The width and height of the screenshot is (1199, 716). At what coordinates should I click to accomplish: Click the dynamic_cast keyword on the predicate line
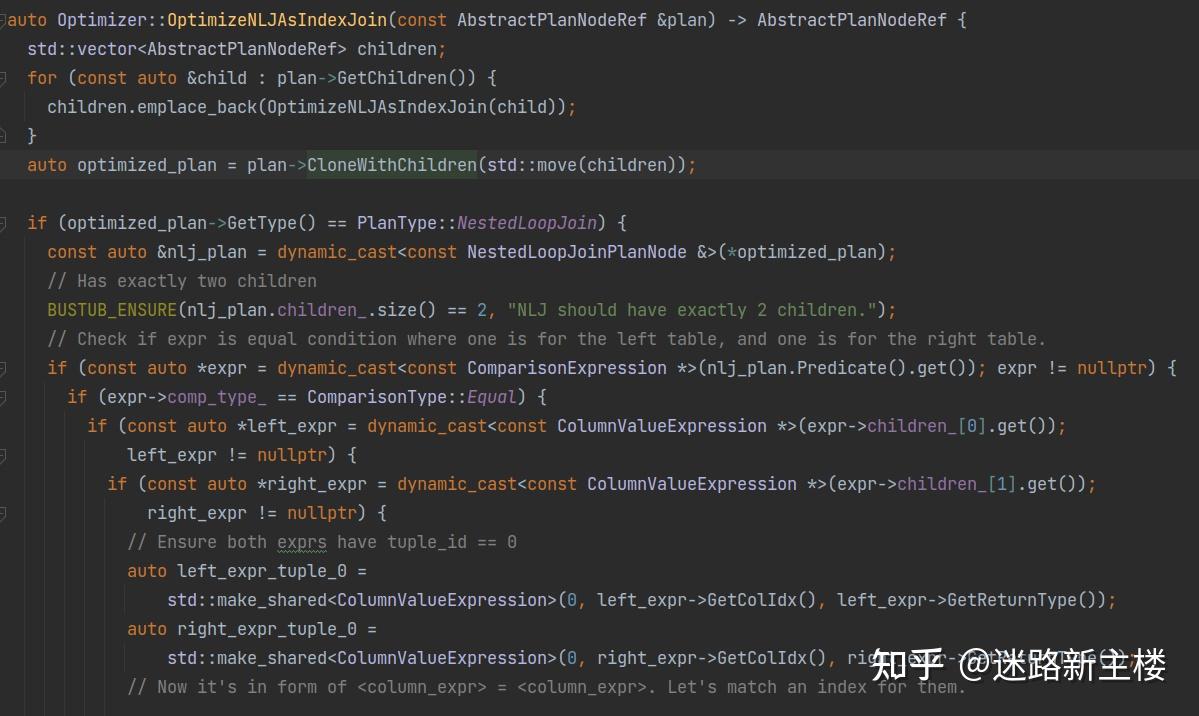337,367
